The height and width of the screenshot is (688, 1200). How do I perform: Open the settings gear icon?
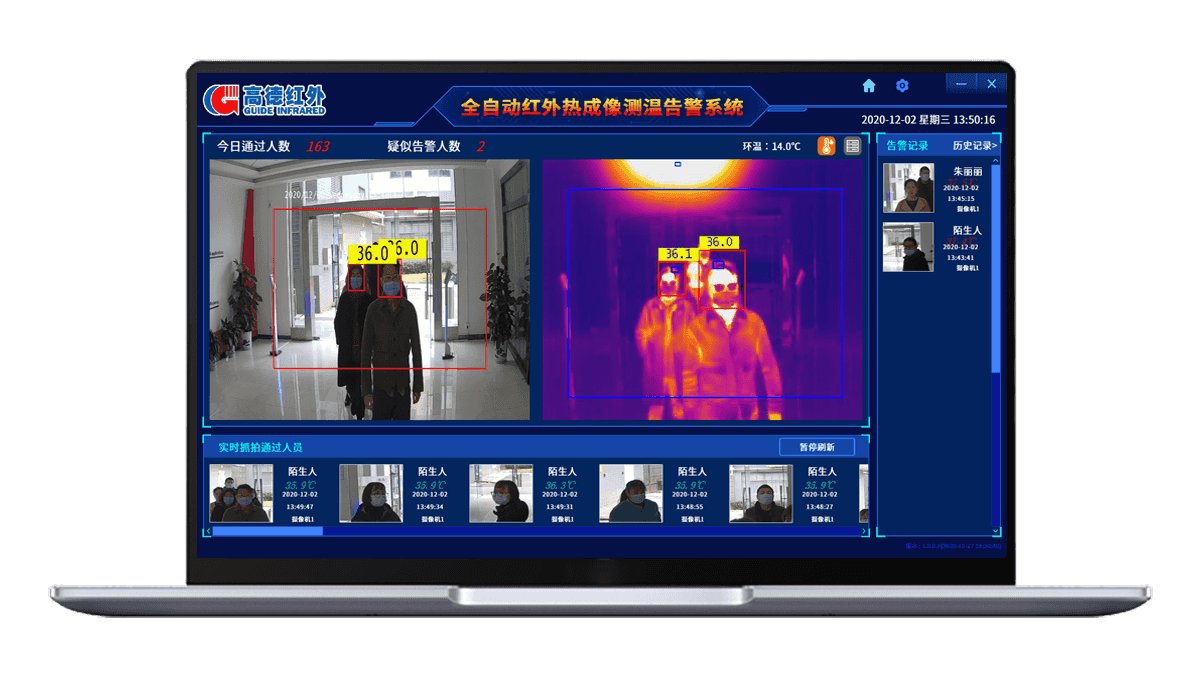click(902, 86)
